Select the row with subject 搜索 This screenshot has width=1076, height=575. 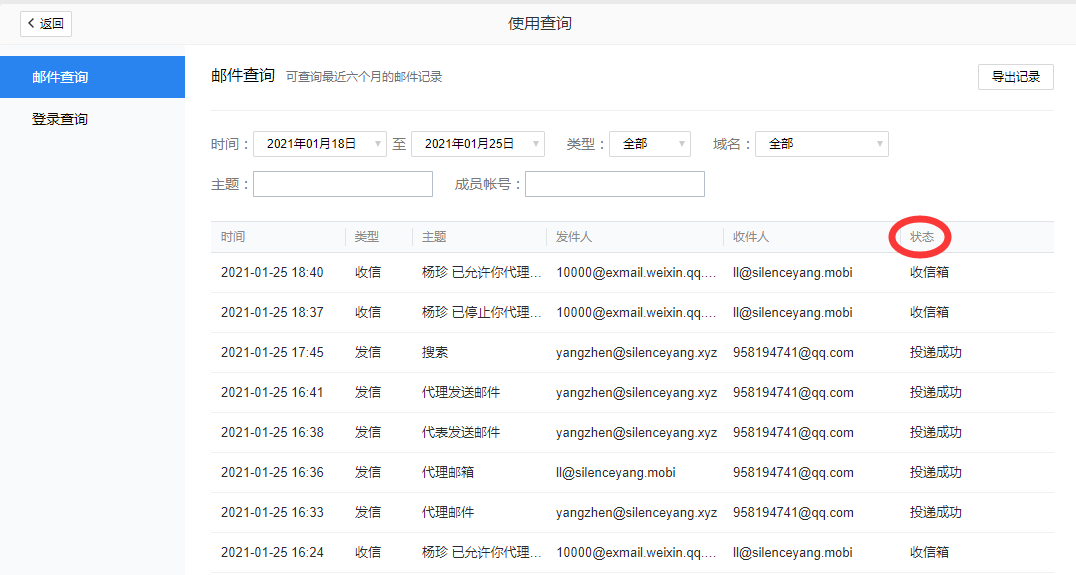(435, 352)
